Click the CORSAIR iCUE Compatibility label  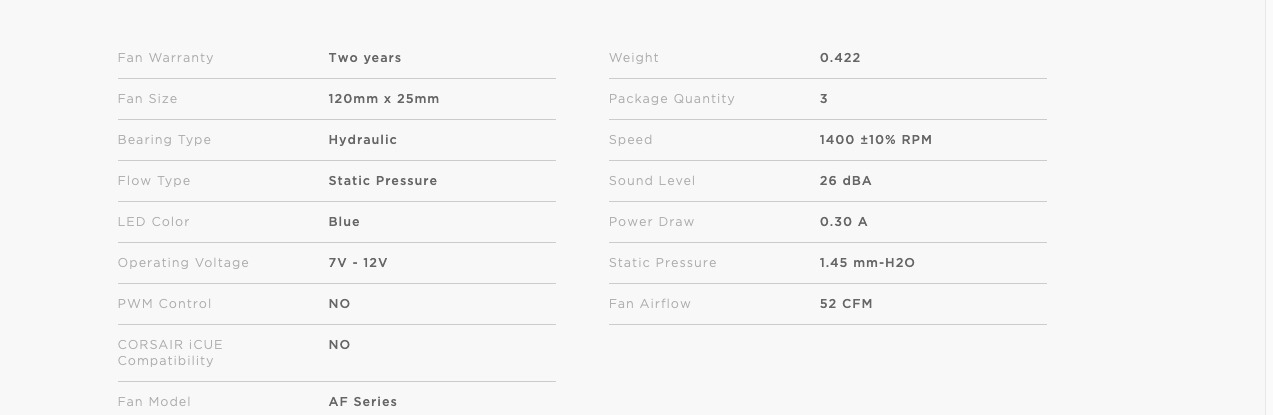coord(170,353)
